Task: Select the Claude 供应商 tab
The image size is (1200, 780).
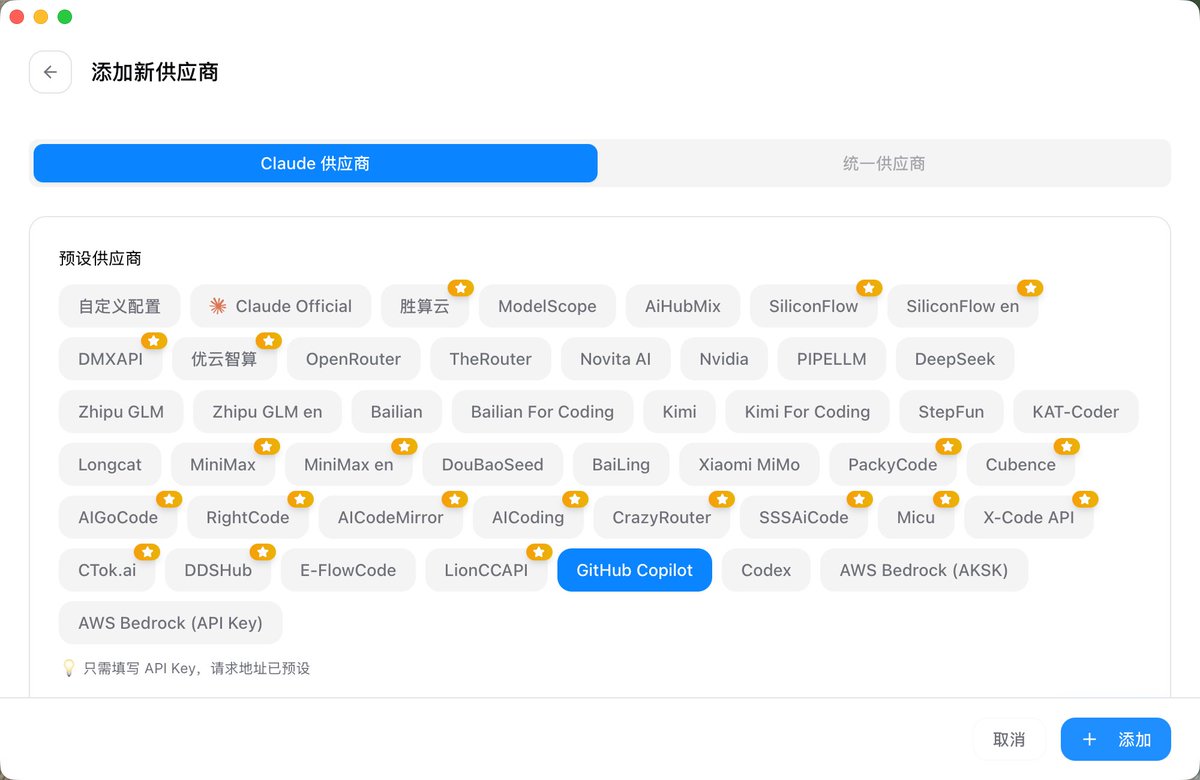Action: [x=315, y=163]
